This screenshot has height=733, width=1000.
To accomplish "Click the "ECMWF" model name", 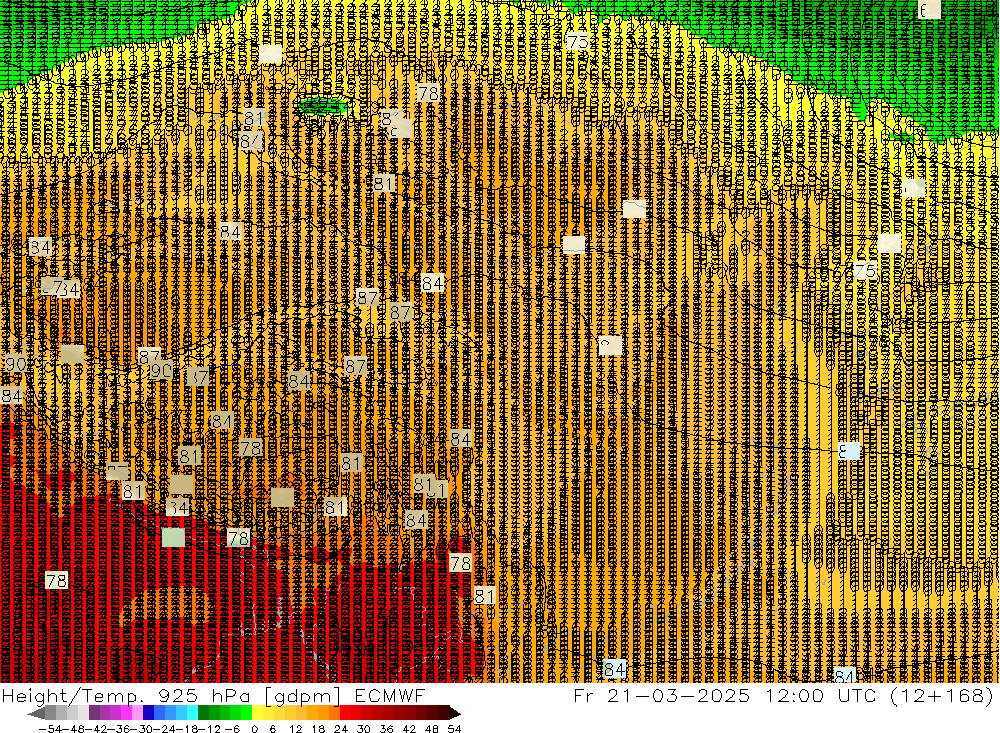I will (390, 695).
